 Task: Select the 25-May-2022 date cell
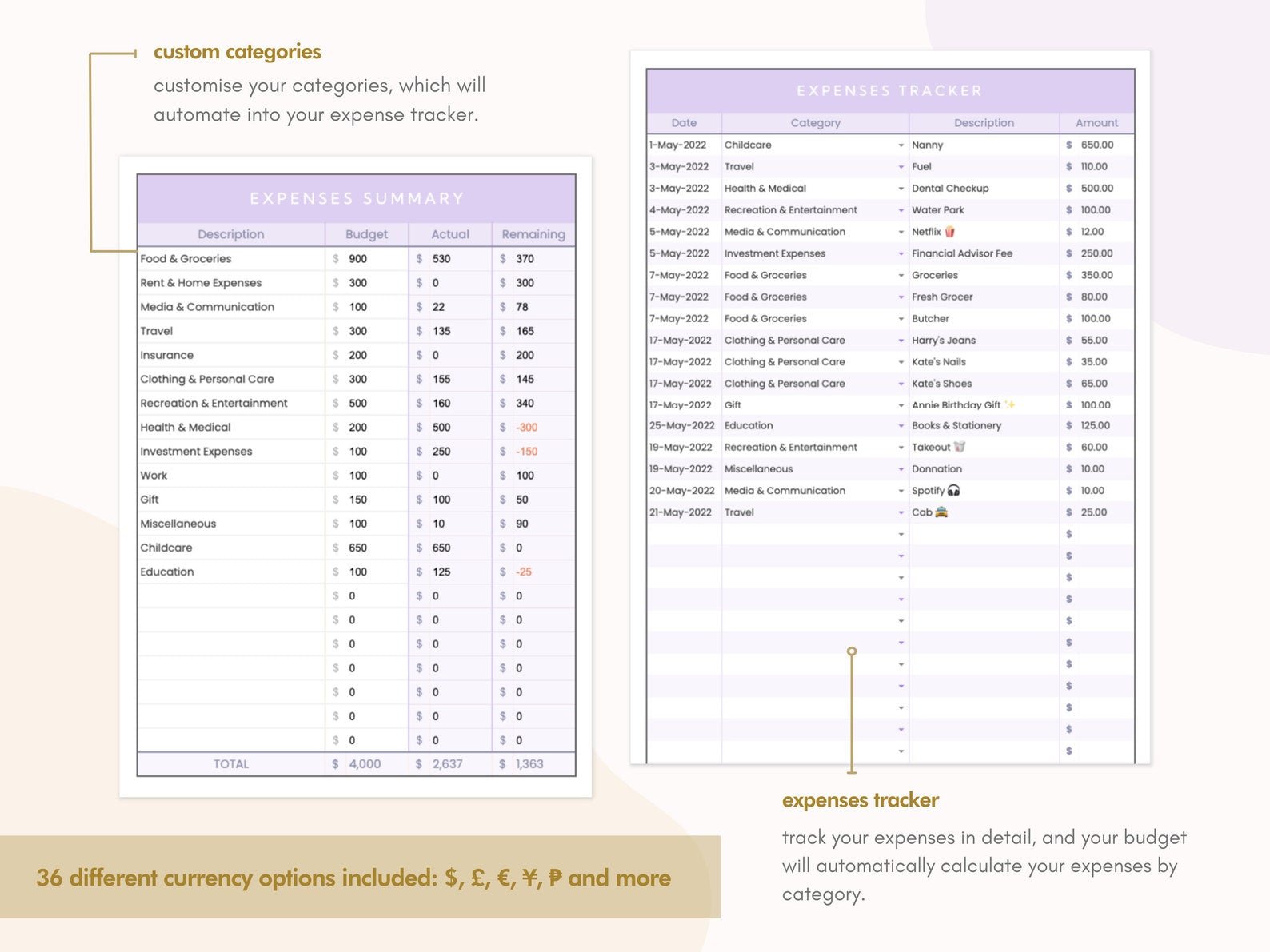click(685, 426)
